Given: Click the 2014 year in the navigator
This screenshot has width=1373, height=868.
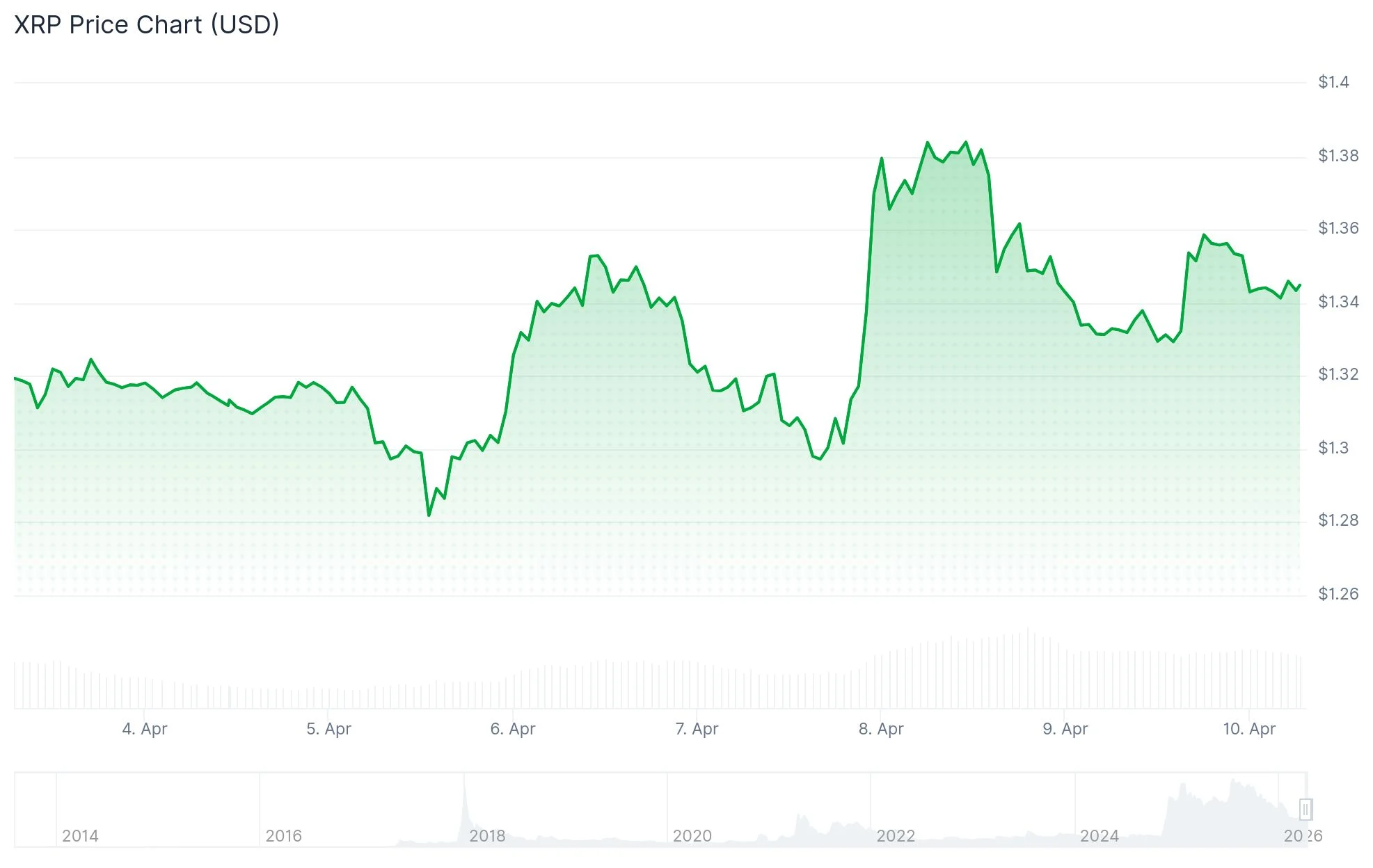Looking at the screenshot, I should pyautogui.click(x=80, y=836).
